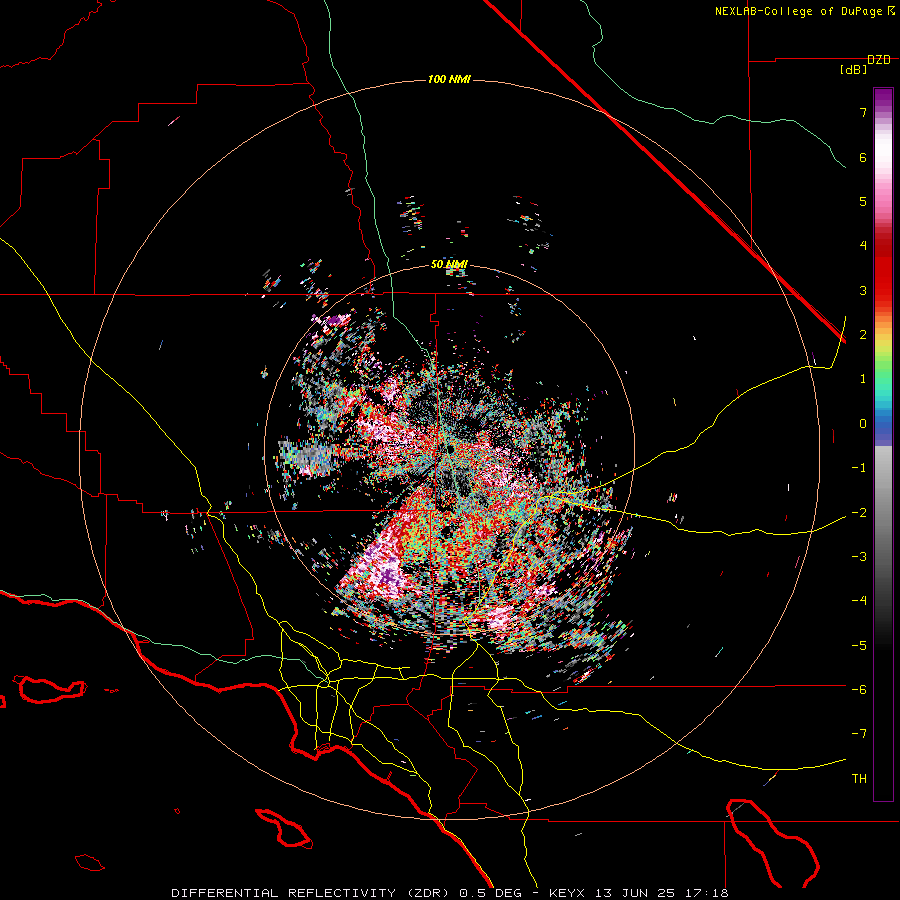Click the 1 value on the color scale
Screen dimensions: 900x900
click(x=863, y=379)
